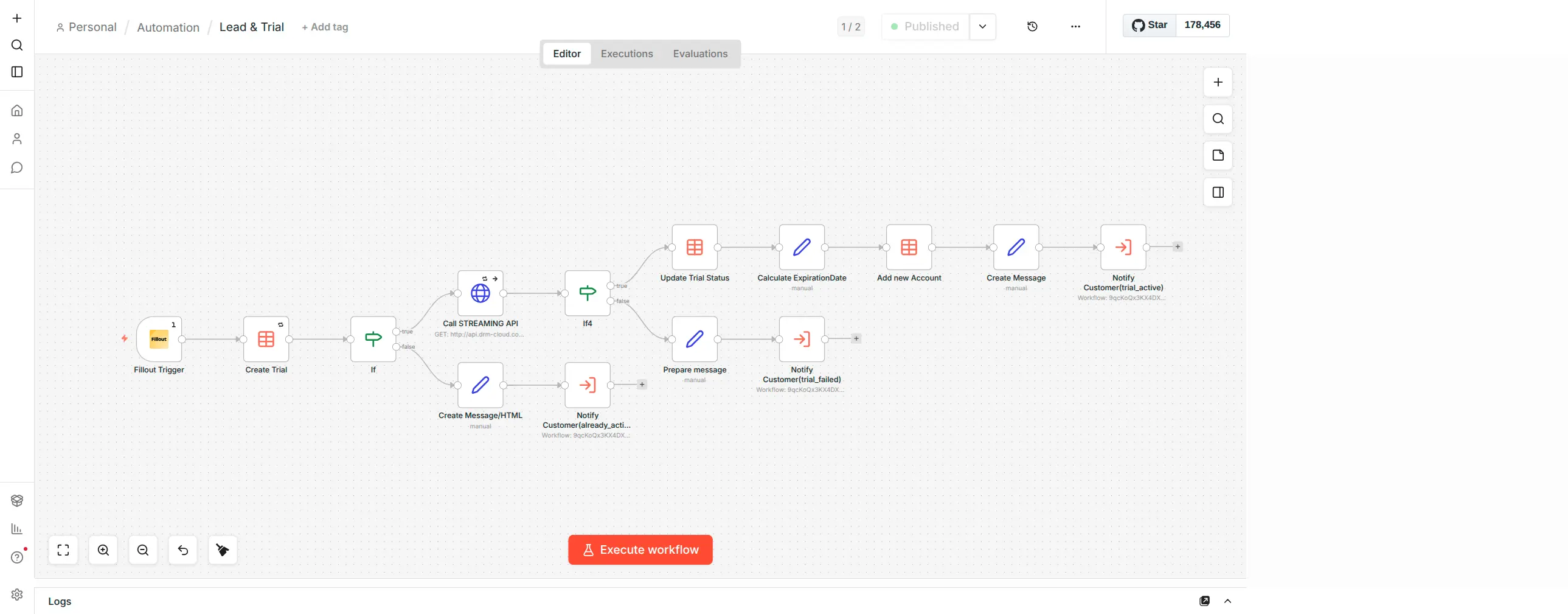
Task: Toggle the left sidebar panel
Action: (x=17, y=72)
